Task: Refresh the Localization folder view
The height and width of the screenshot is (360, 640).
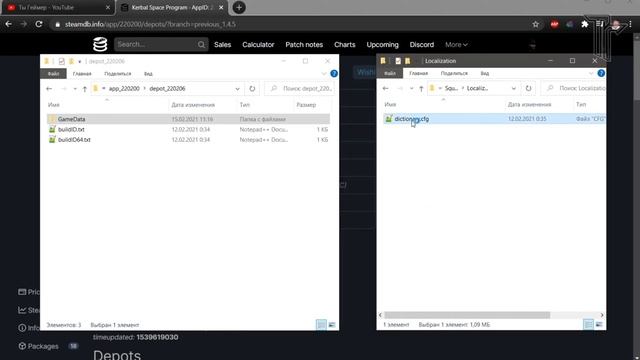Action: pos(529,88)
